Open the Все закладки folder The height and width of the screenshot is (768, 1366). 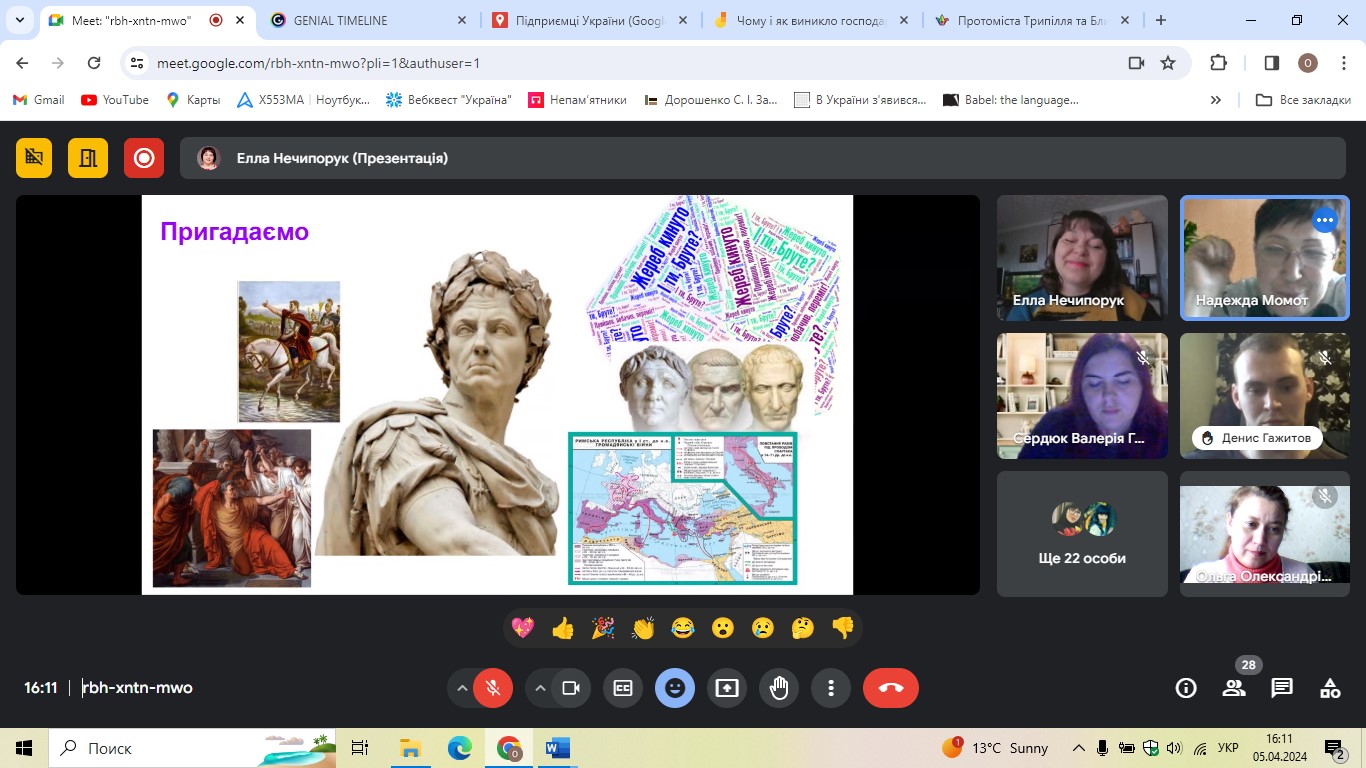1303,100
